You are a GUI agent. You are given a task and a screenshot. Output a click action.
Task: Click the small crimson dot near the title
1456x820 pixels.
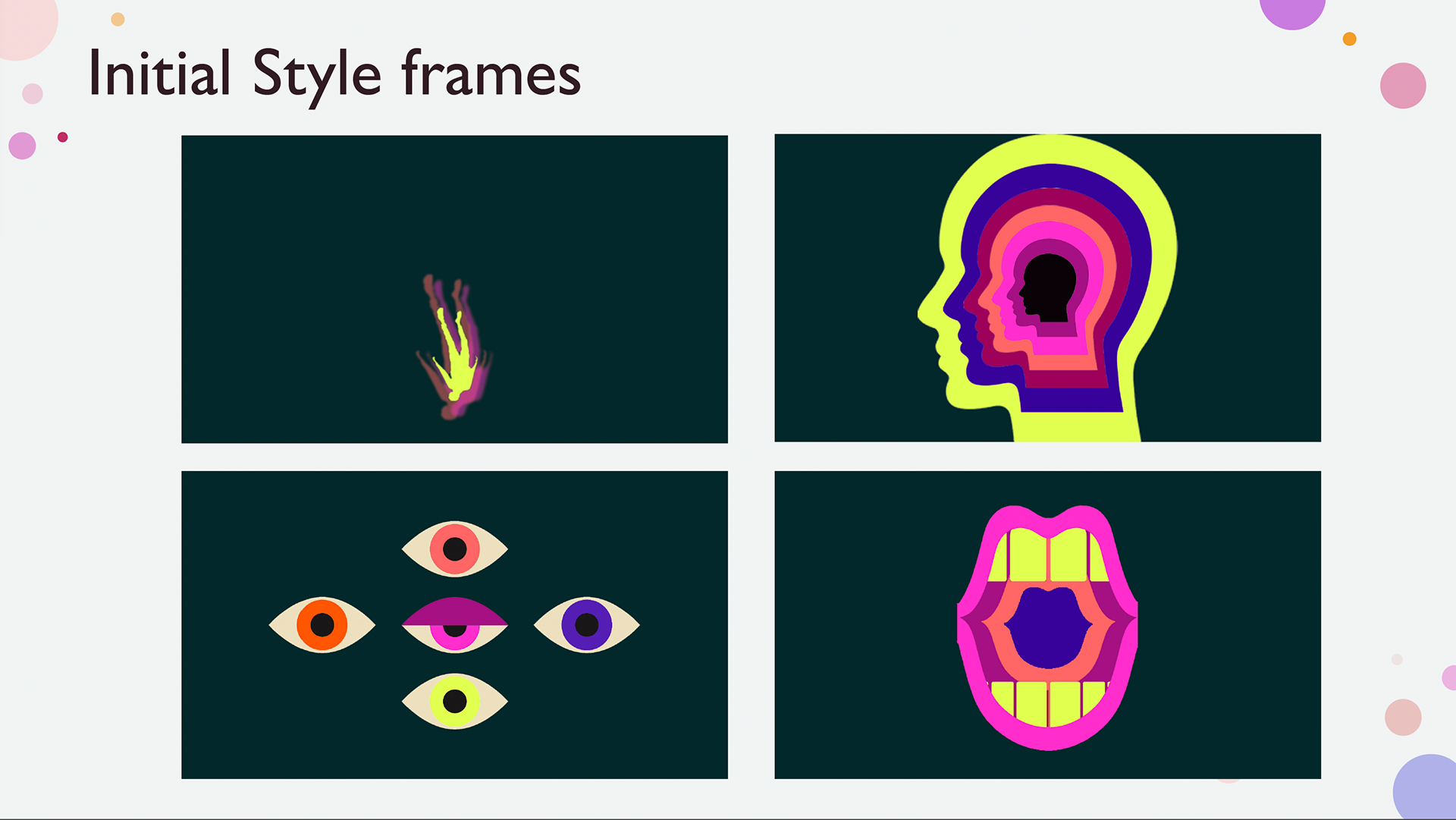click(63, 137)
